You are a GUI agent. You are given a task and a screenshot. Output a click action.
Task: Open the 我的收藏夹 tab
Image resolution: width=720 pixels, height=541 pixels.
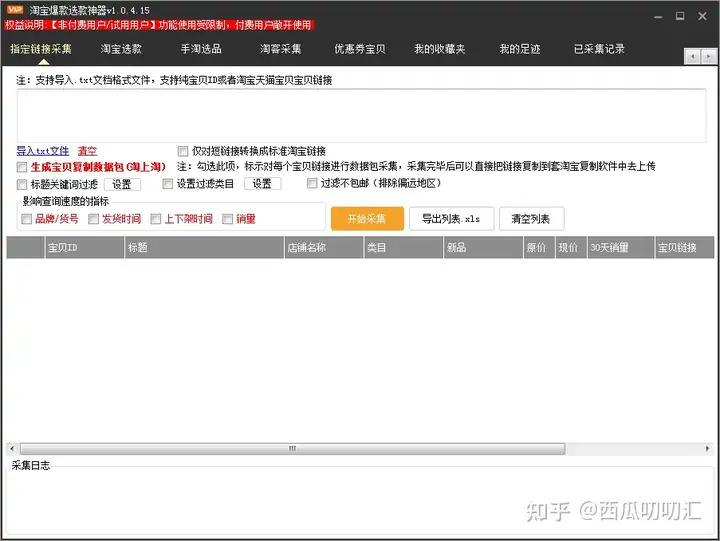(440, 49)
